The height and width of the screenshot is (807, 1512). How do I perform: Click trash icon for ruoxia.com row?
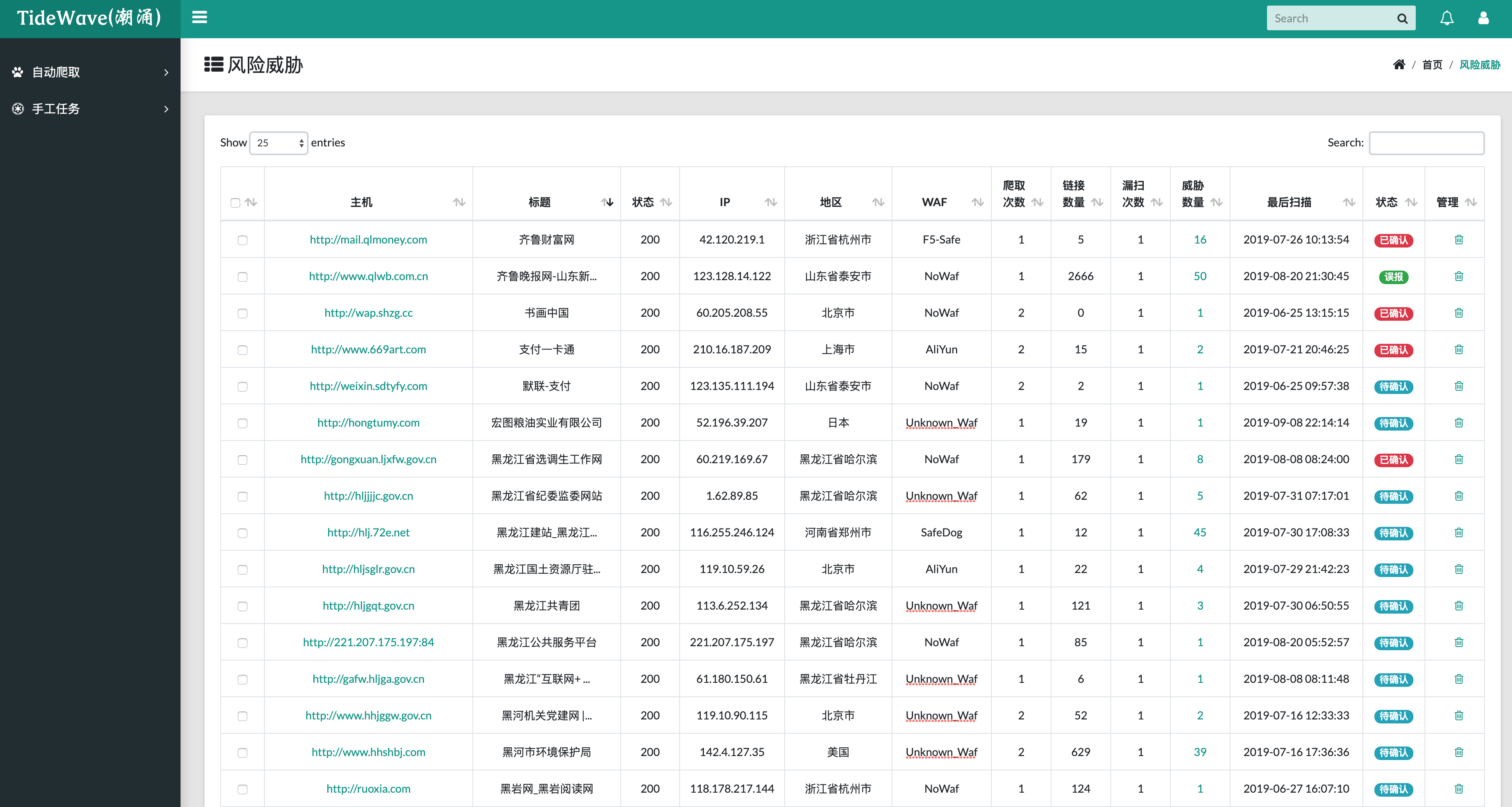point(1459,789)
